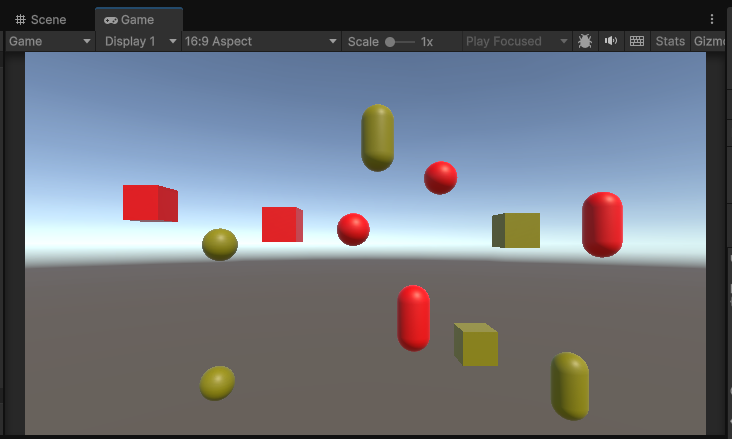Click the red capsule near the right edge
This screenshot has height=439, width=732.
click(602, 224)
